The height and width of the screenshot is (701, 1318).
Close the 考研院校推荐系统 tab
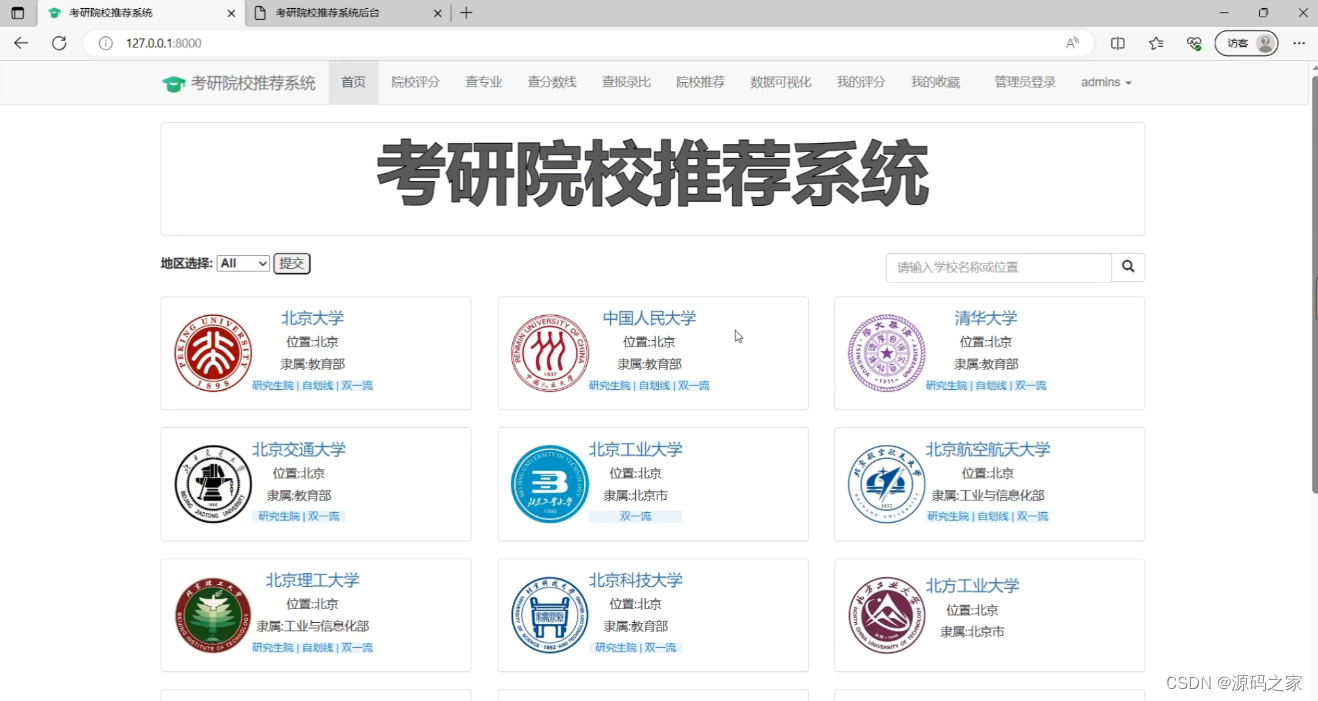[232, 13]
